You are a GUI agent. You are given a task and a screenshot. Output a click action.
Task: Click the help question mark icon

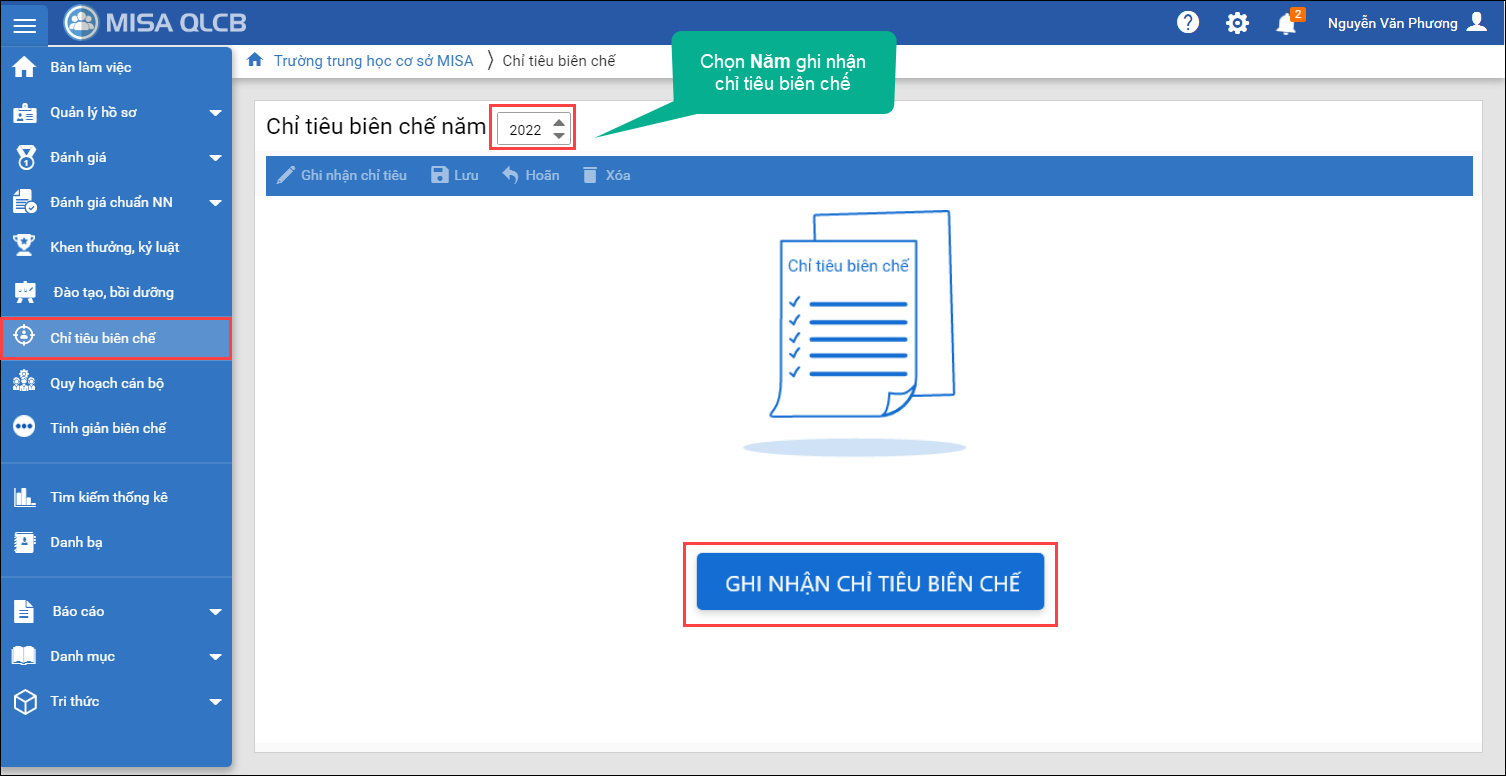tap(1188, 23)
